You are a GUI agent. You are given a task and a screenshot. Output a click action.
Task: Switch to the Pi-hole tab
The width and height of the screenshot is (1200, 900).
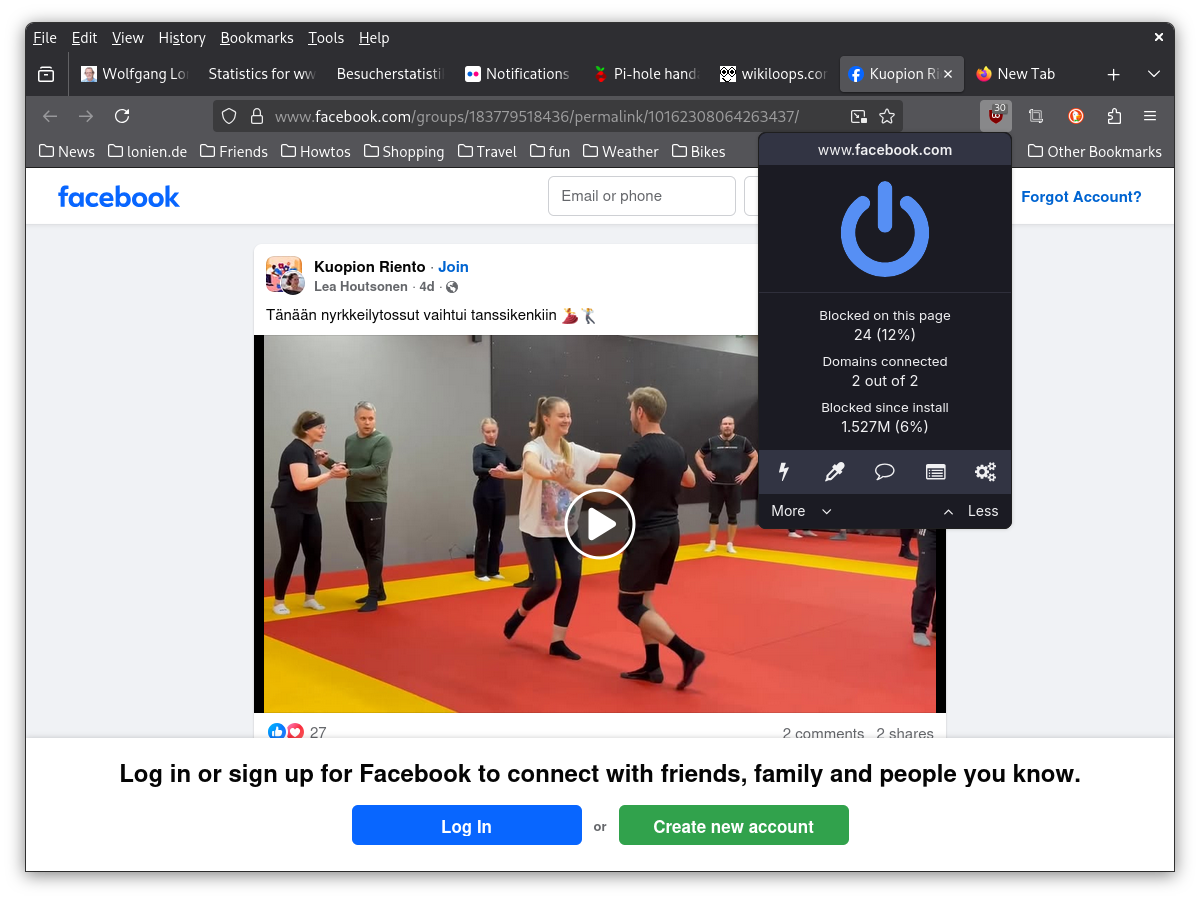point(645,74)
